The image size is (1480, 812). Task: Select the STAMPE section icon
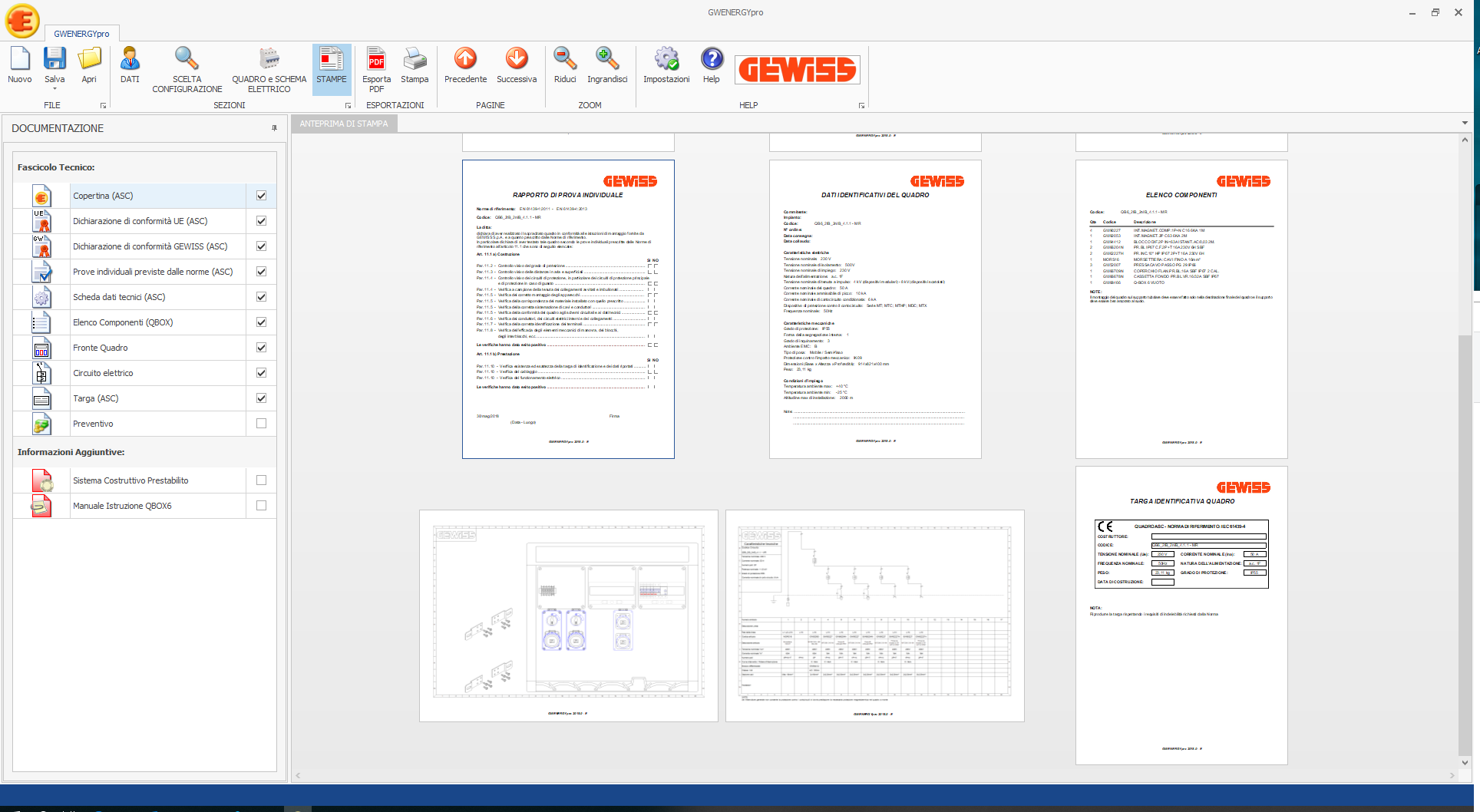click(x=332, y=59)
